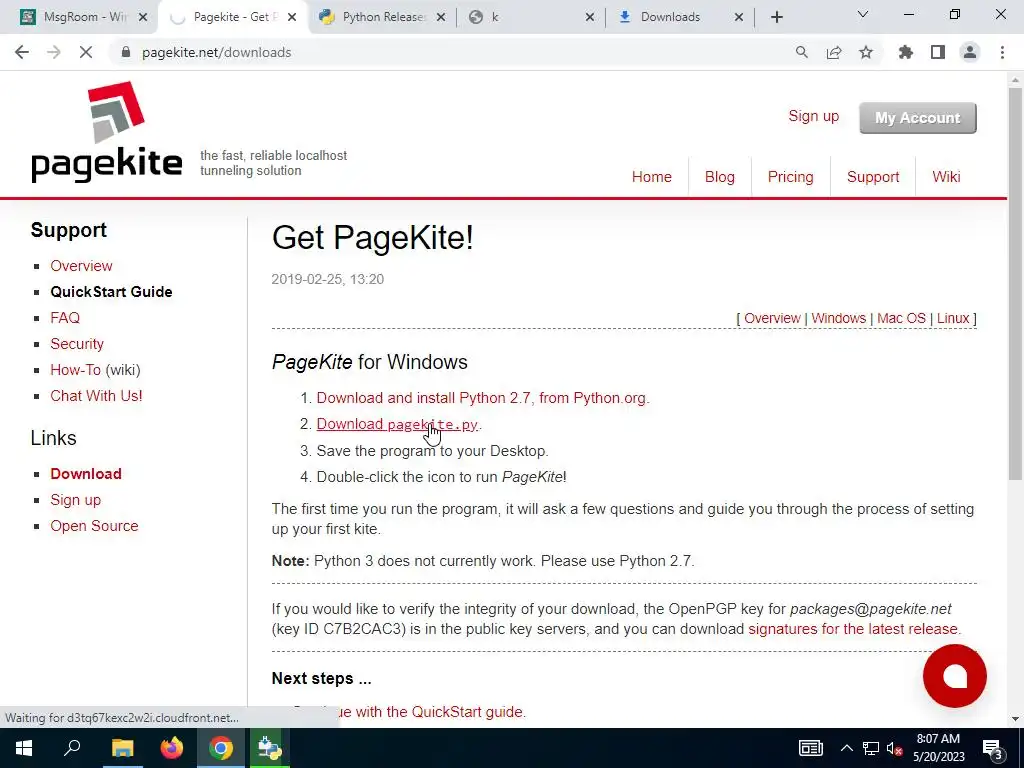Click the page vertical scrollbar thumb
Viewport: 1024px width, 768px height.
coord(1016,283)
